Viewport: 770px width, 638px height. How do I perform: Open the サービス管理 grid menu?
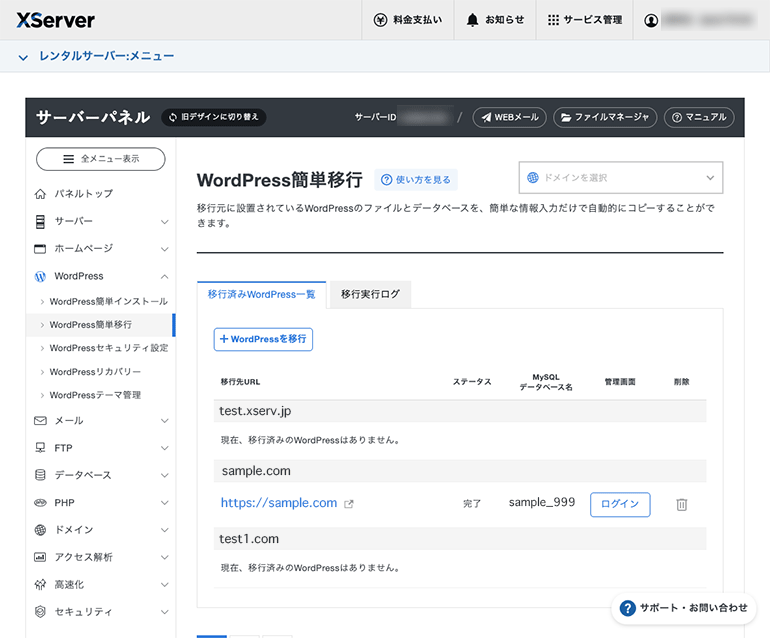pyautogui.click(x=585, y=20)
